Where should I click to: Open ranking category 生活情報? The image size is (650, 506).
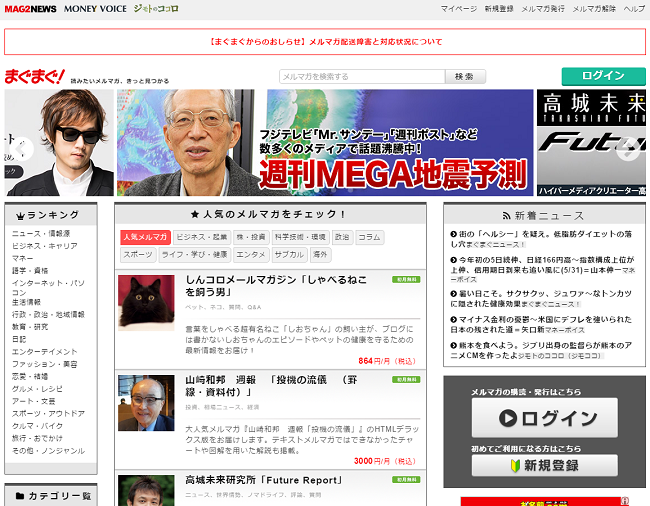[26, 302]
